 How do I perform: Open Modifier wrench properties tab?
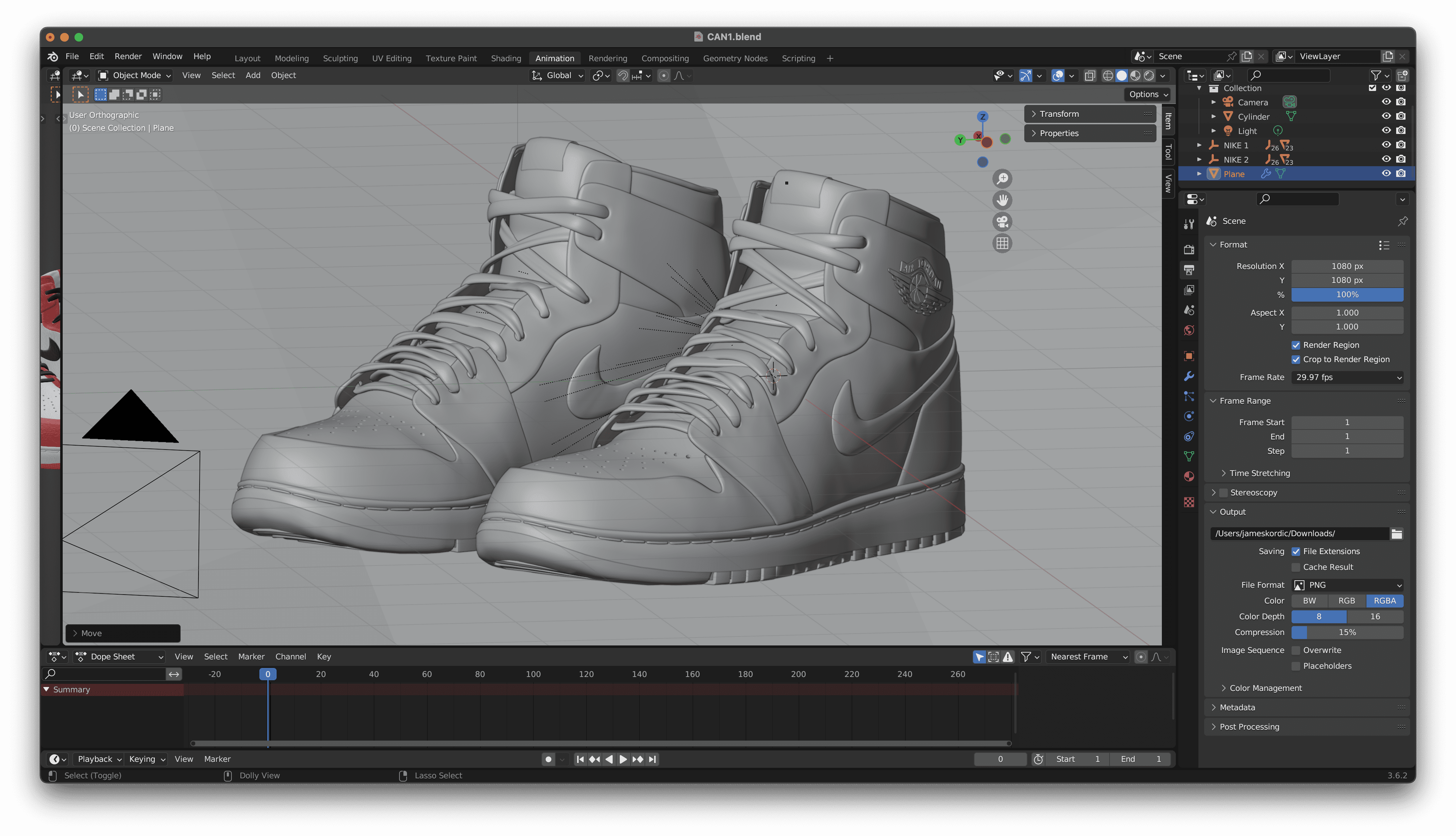point(1189,376)
